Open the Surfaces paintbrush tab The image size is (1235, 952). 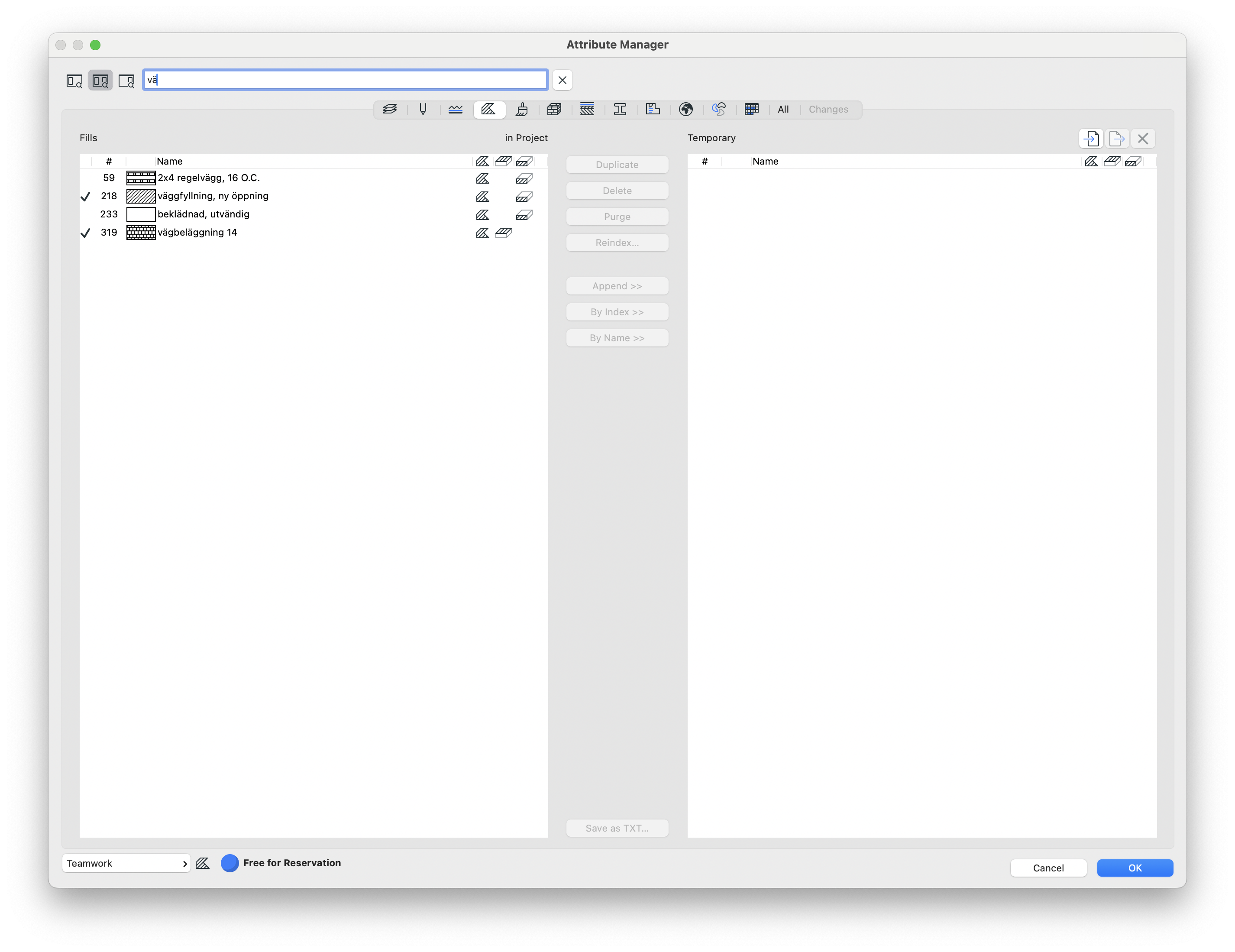pyautogui.click(x=521, y=109)
